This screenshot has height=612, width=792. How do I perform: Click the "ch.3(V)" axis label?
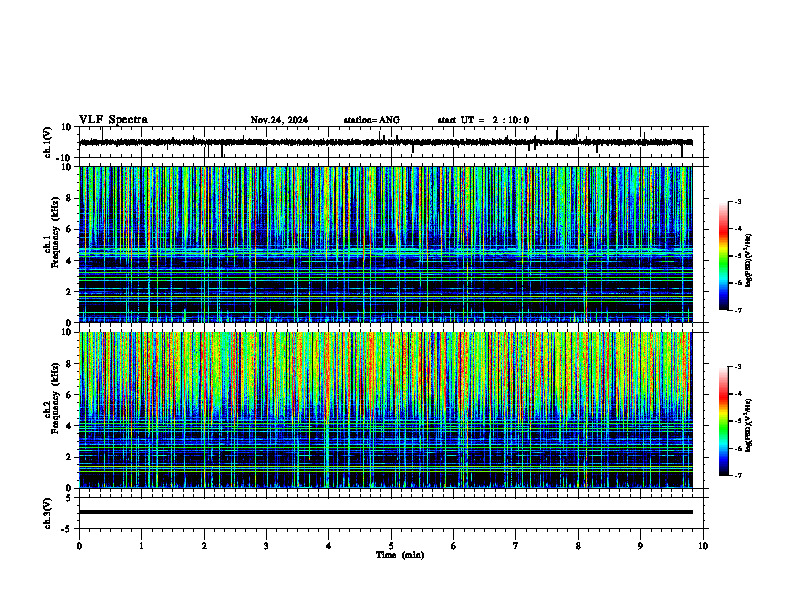coord(47,513)
